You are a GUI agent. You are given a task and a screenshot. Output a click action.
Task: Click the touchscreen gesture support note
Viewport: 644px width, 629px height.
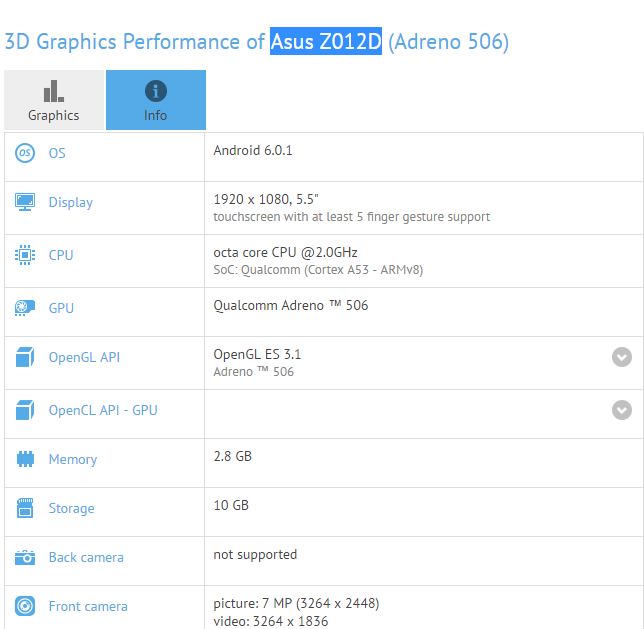coord(352,217)
